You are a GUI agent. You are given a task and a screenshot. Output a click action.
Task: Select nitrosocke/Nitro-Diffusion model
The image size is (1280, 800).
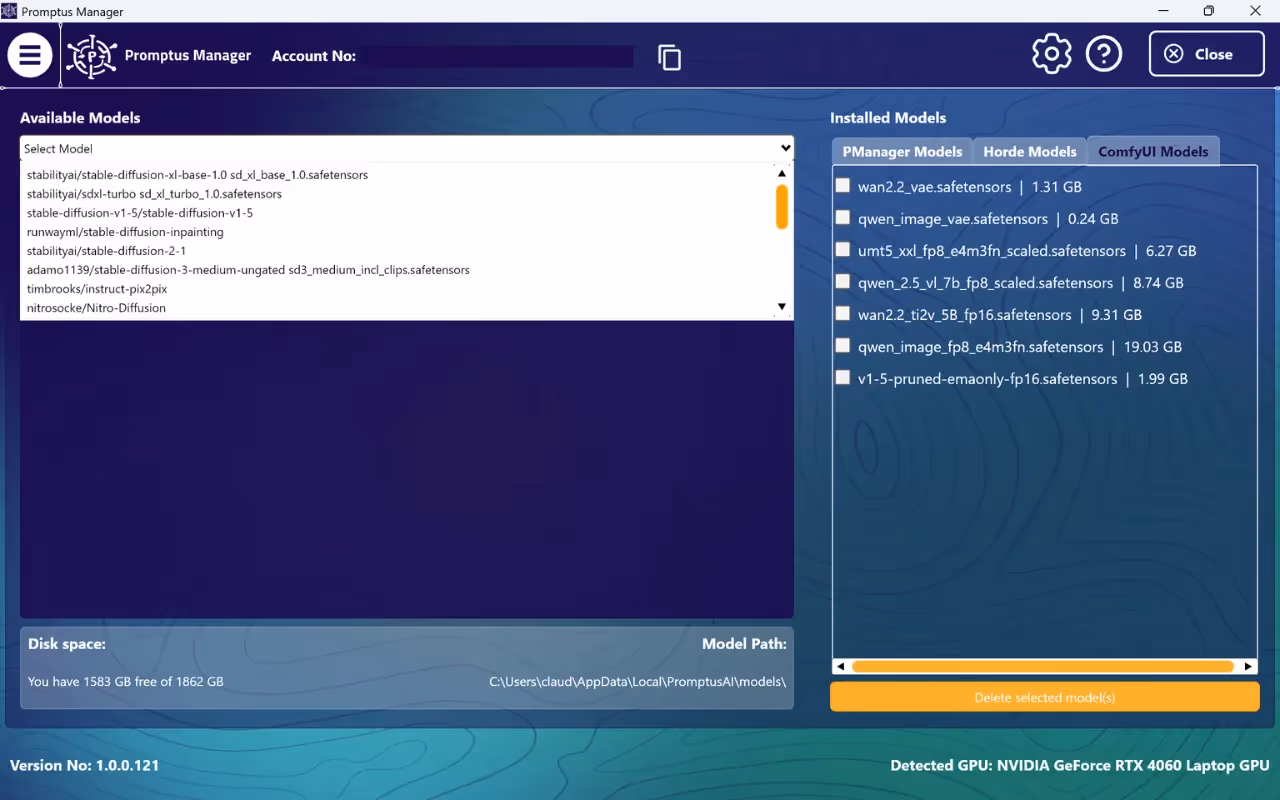[x=96, y=308]
